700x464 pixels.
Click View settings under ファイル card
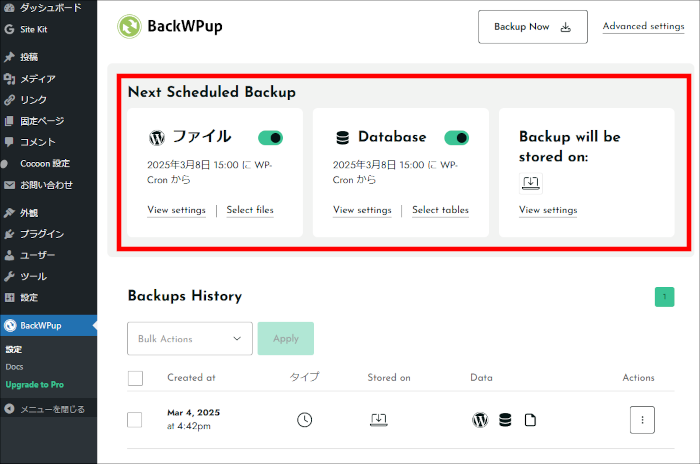(x=176, y=210)
